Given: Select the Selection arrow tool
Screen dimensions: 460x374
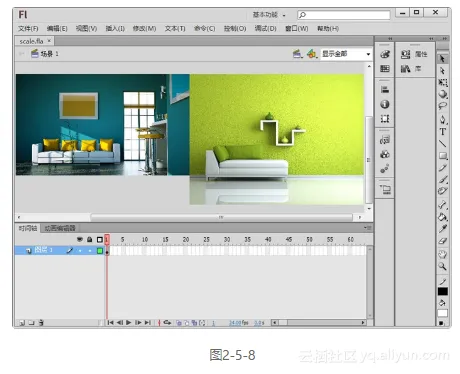Looking at the screenshot, I should click(442, 59).
